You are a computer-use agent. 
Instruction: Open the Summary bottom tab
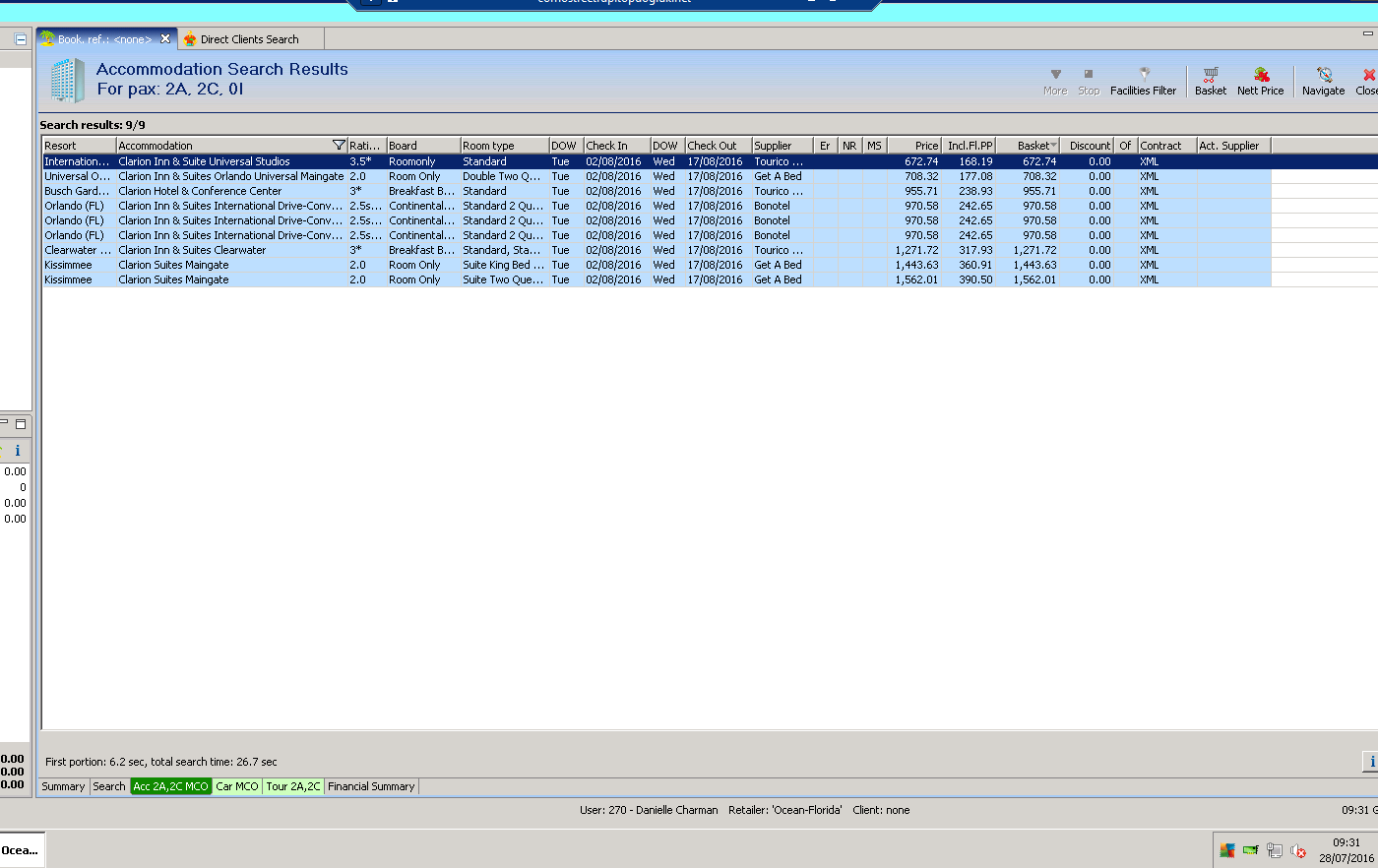pos(63,786)
